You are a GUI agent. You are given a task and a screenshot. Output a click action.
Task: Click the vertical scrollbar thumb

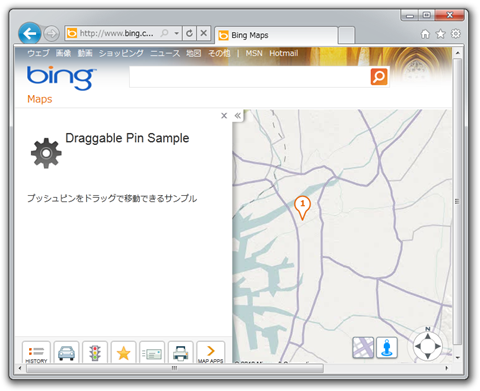pyautogui.click(x=458, y=201)
